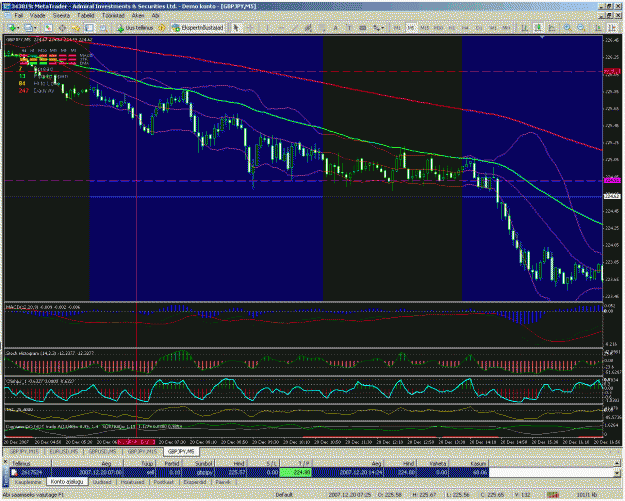This screenshot has width=625, height=501.
Task: Select the cursor arrow tool
Action: pos(236,28)
